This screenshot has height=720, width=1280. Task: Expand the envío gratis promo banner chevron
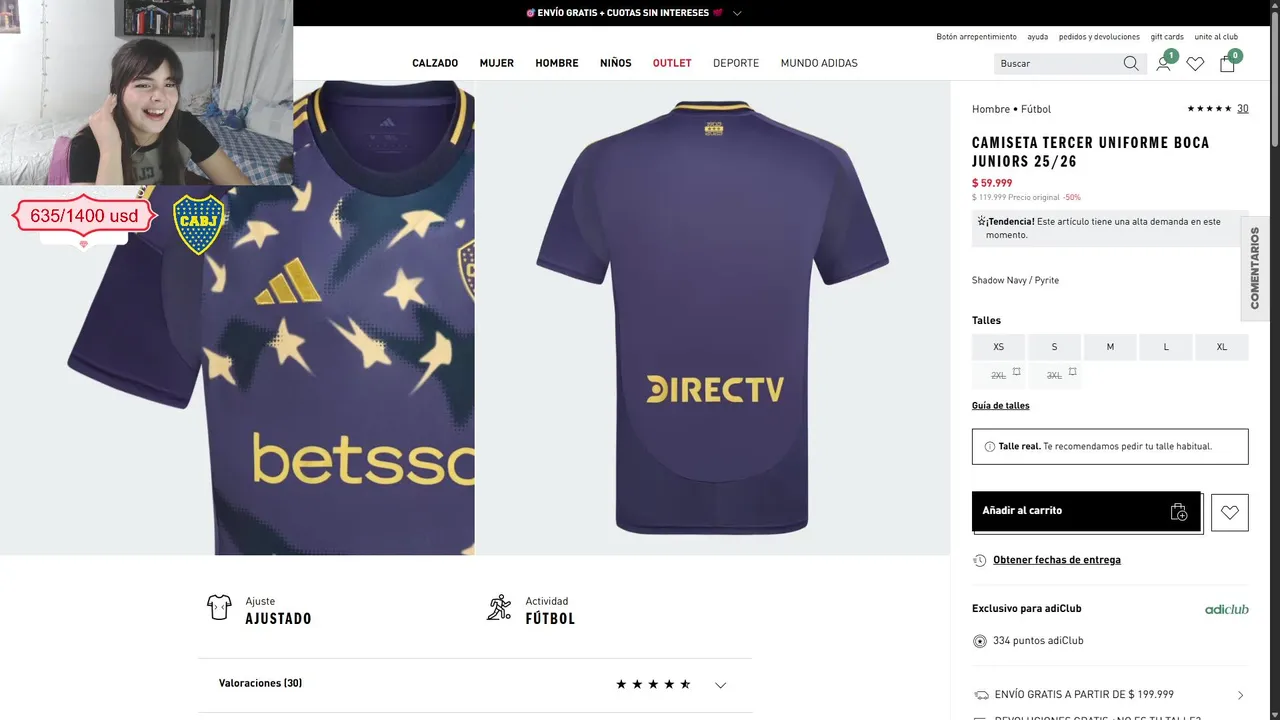737,13
